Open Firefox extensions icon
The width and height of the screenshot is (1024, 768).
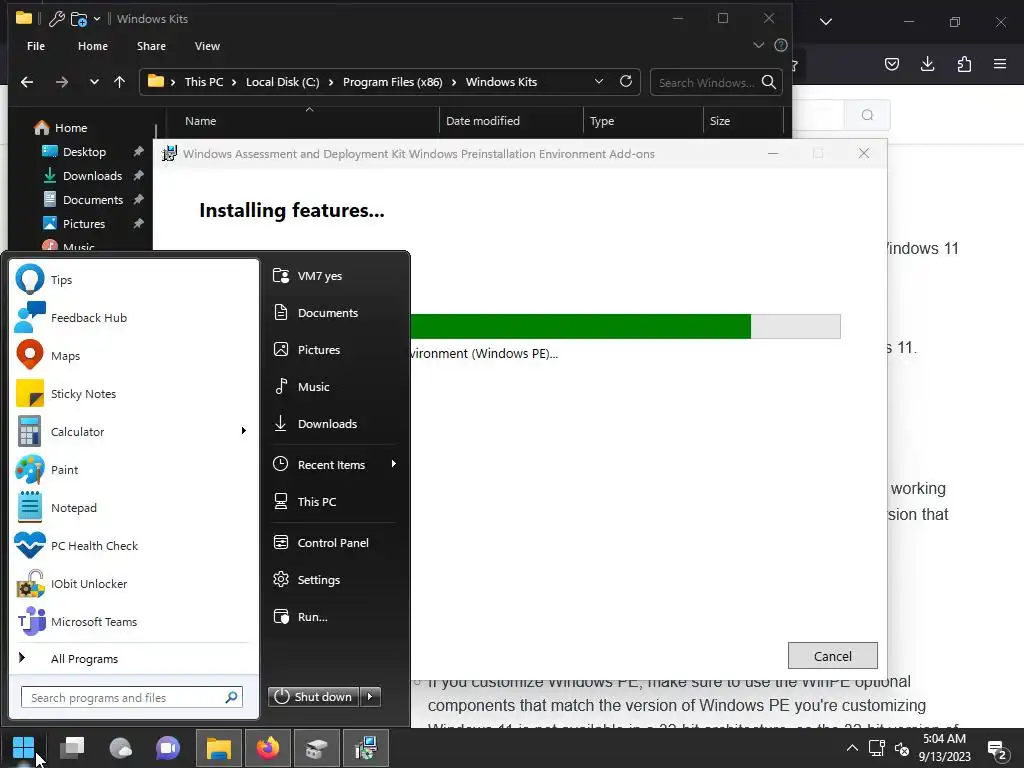964,64
